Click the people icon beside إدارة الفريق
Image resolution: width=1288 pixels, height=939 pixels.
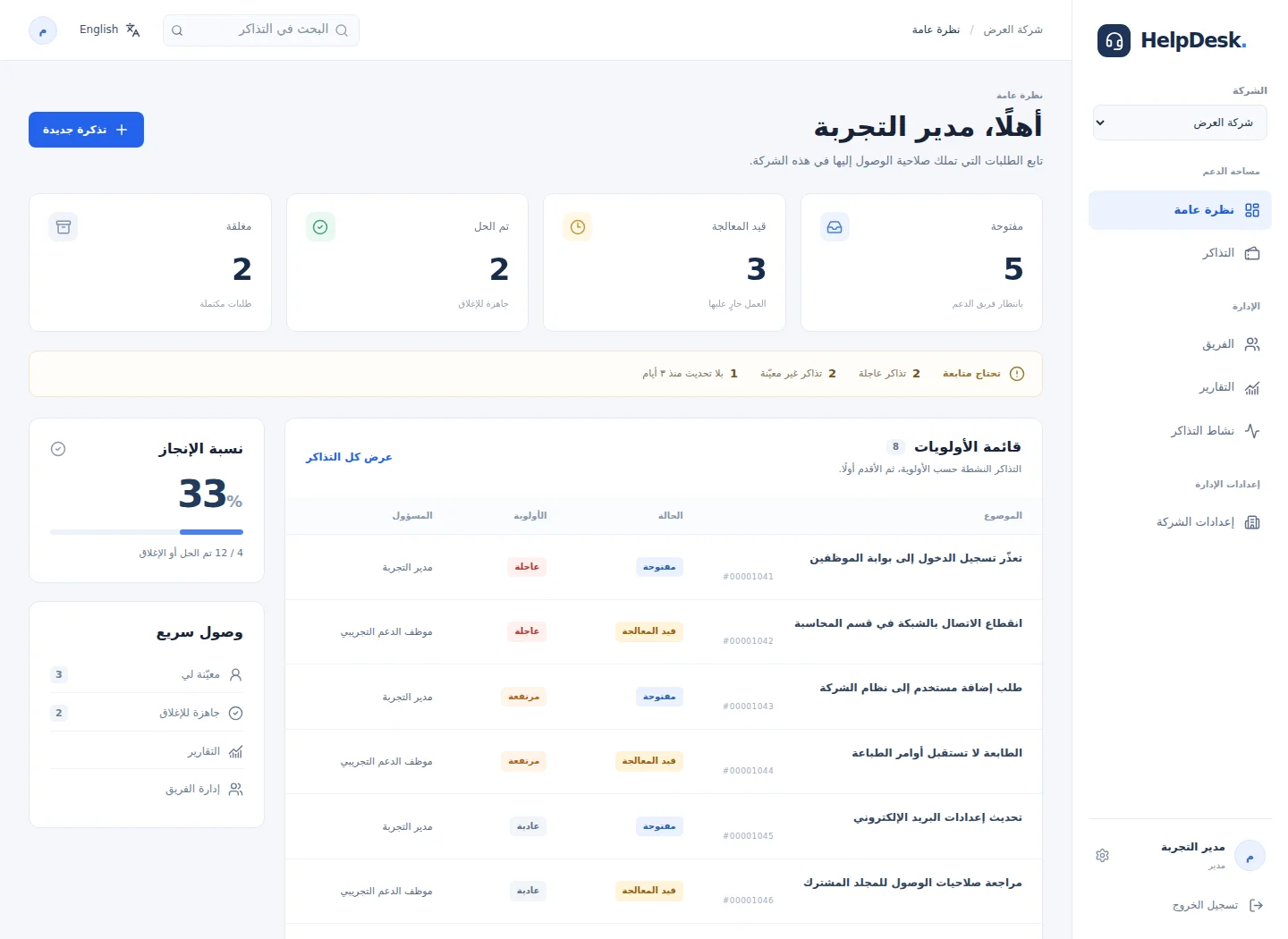point(236,789)
